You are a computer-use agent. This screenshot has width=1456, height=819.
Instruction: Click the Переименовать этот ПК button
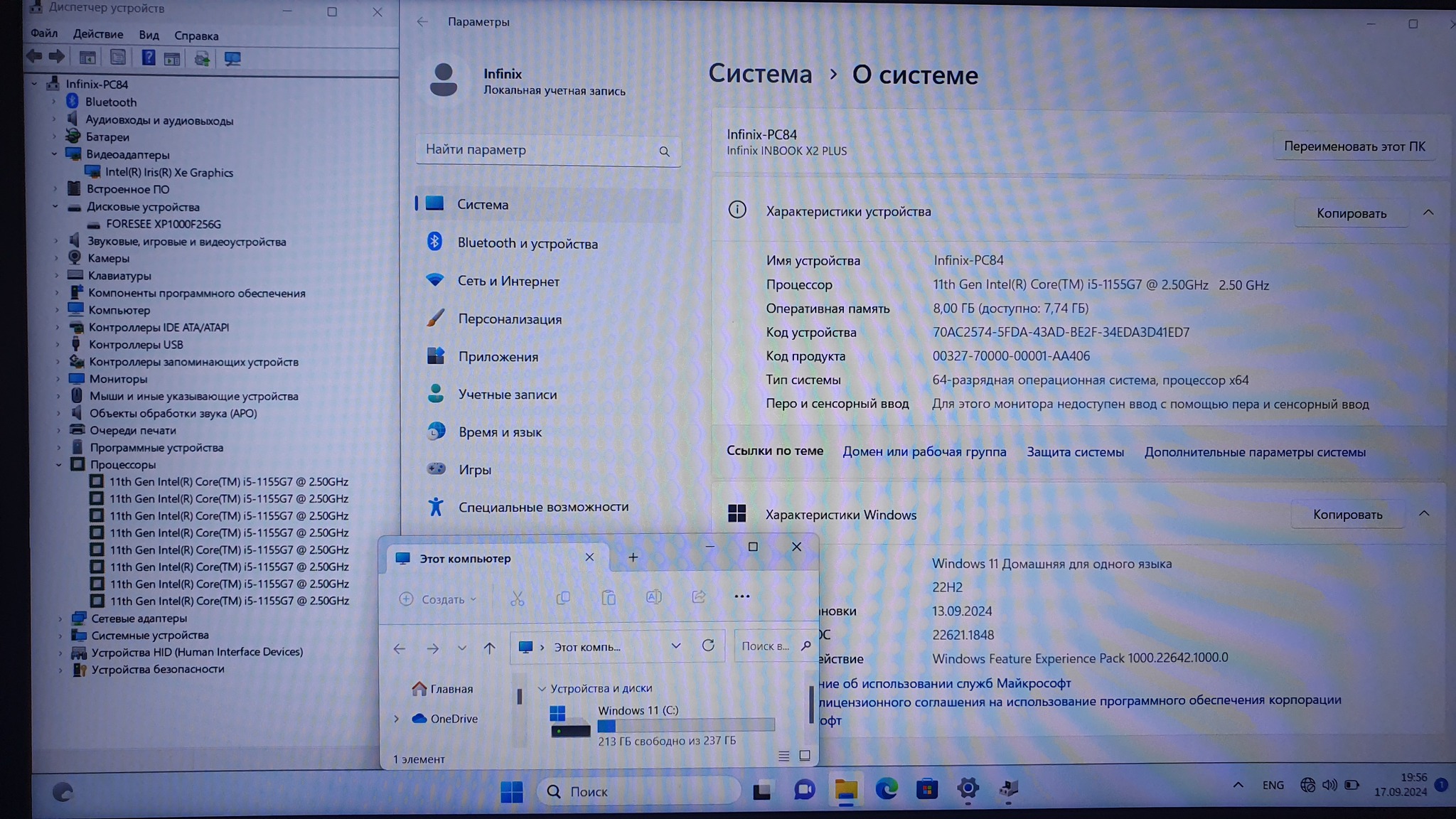pyautogui.click(x=1354, y=146)
